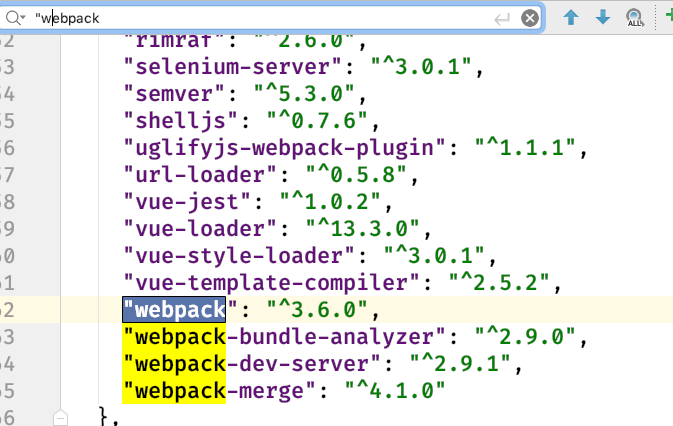The width and height of the screenshot is (673, 426).
Task: Click version value "^1.1.1"
Action: tap(525, 148)
